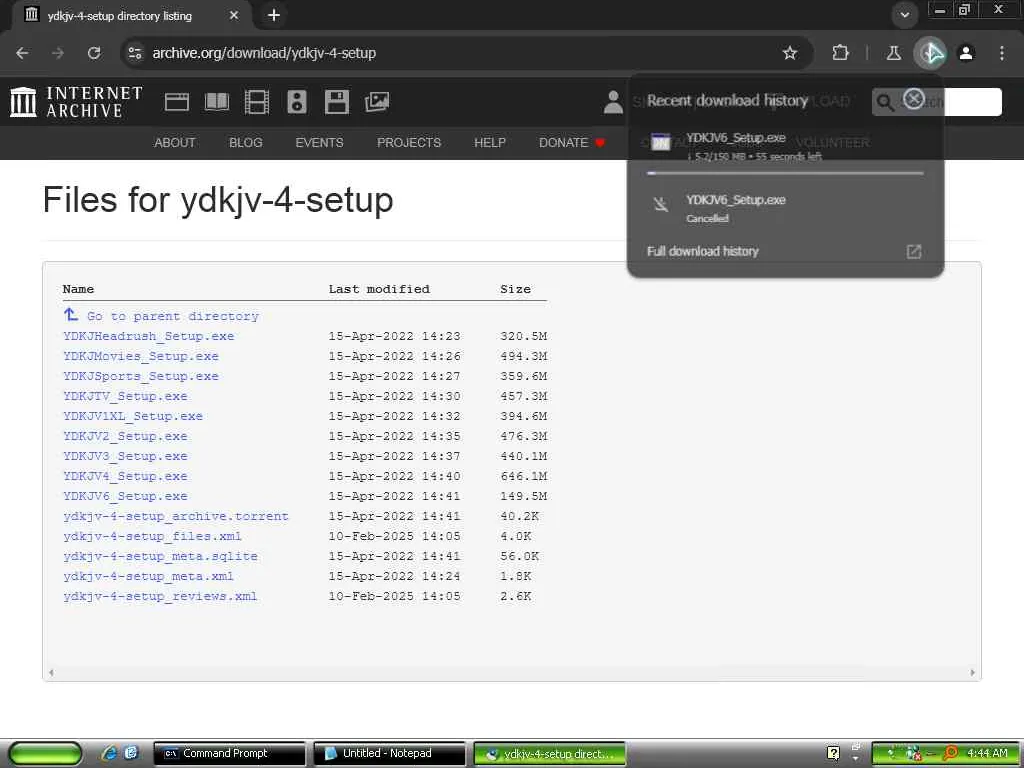Image resolution: width=1024 pixels, height=768 pixels.
Task: Go to parent directory link
Action: [161, 316]
